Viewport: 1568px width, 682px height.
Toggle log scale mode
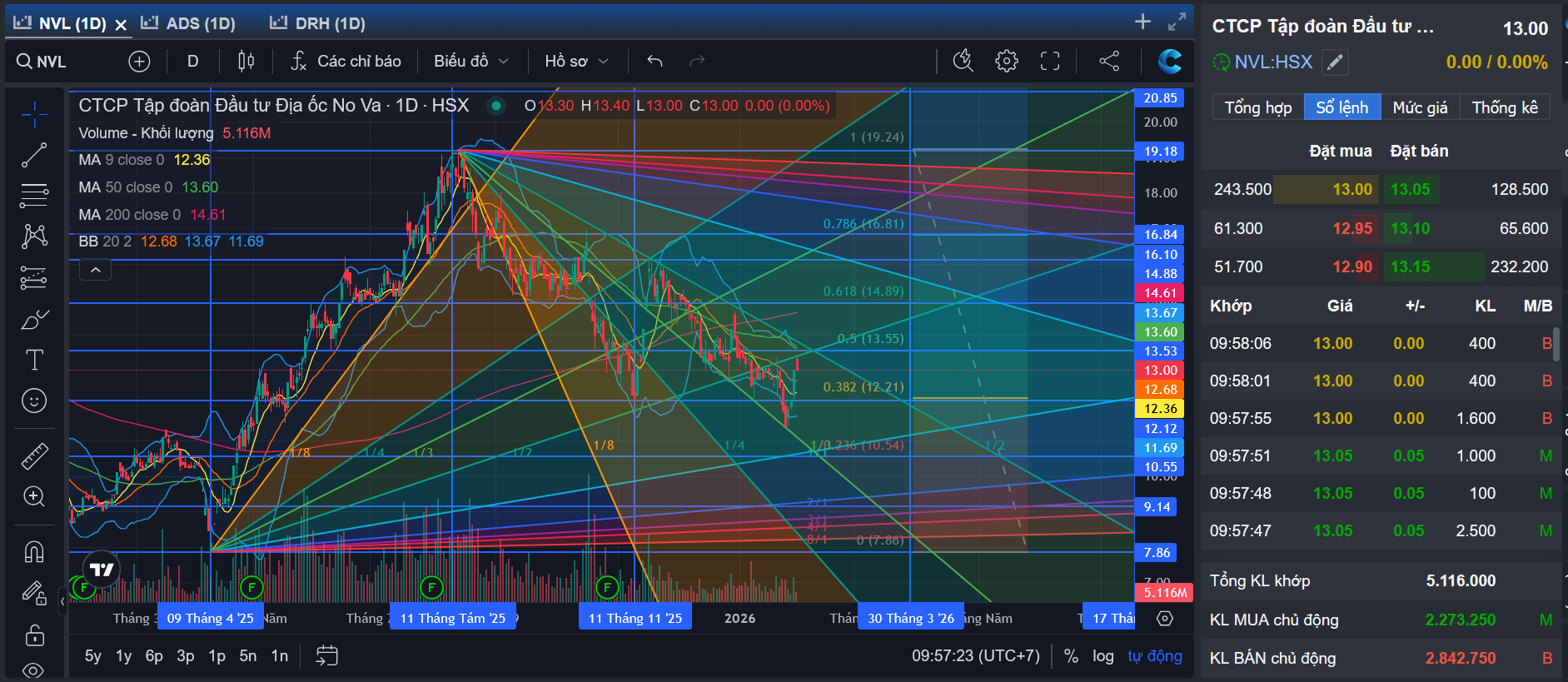tap(1103, 656)
